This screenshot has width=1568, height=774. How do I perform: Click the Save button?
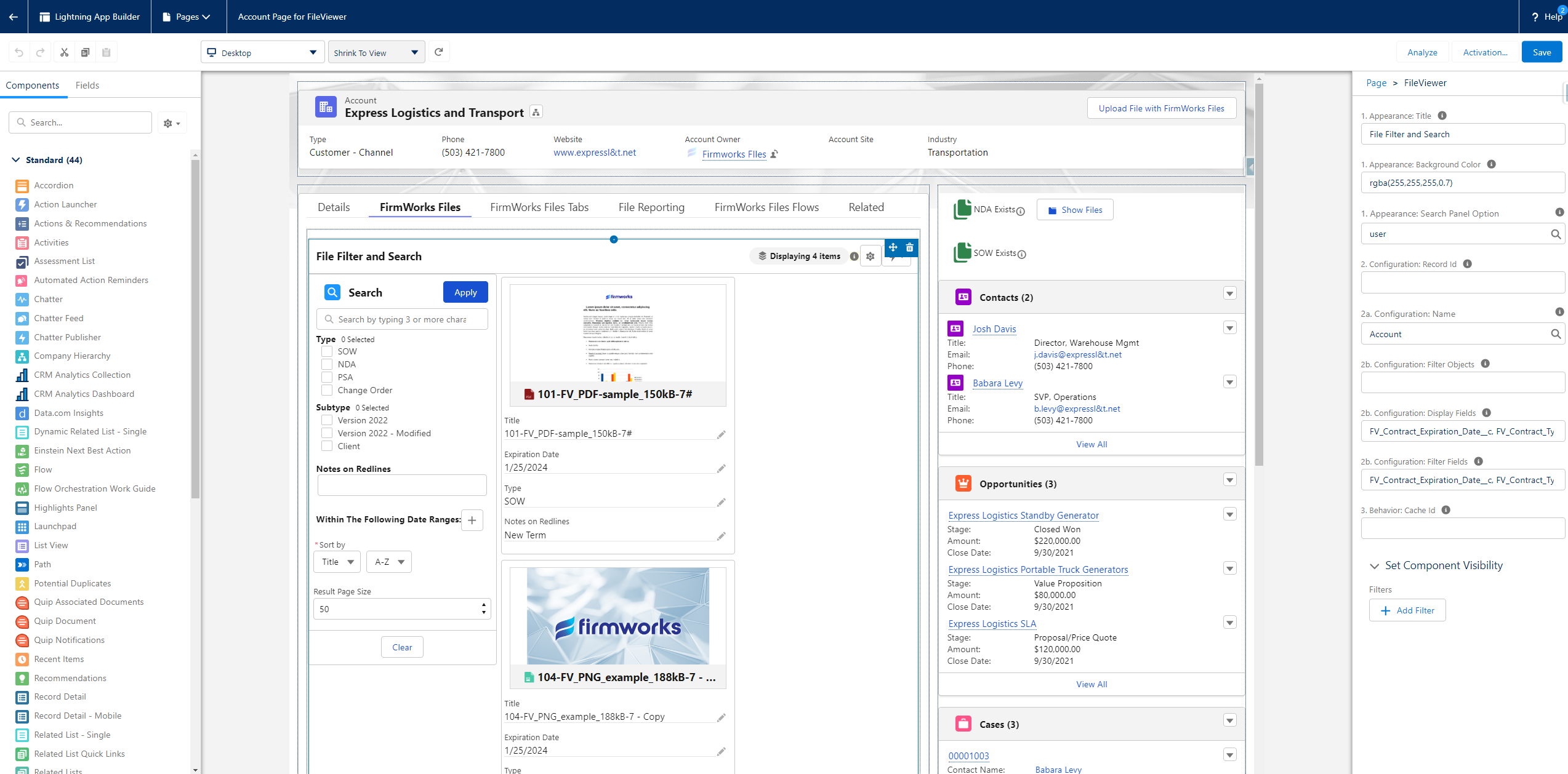point(1541,52)
